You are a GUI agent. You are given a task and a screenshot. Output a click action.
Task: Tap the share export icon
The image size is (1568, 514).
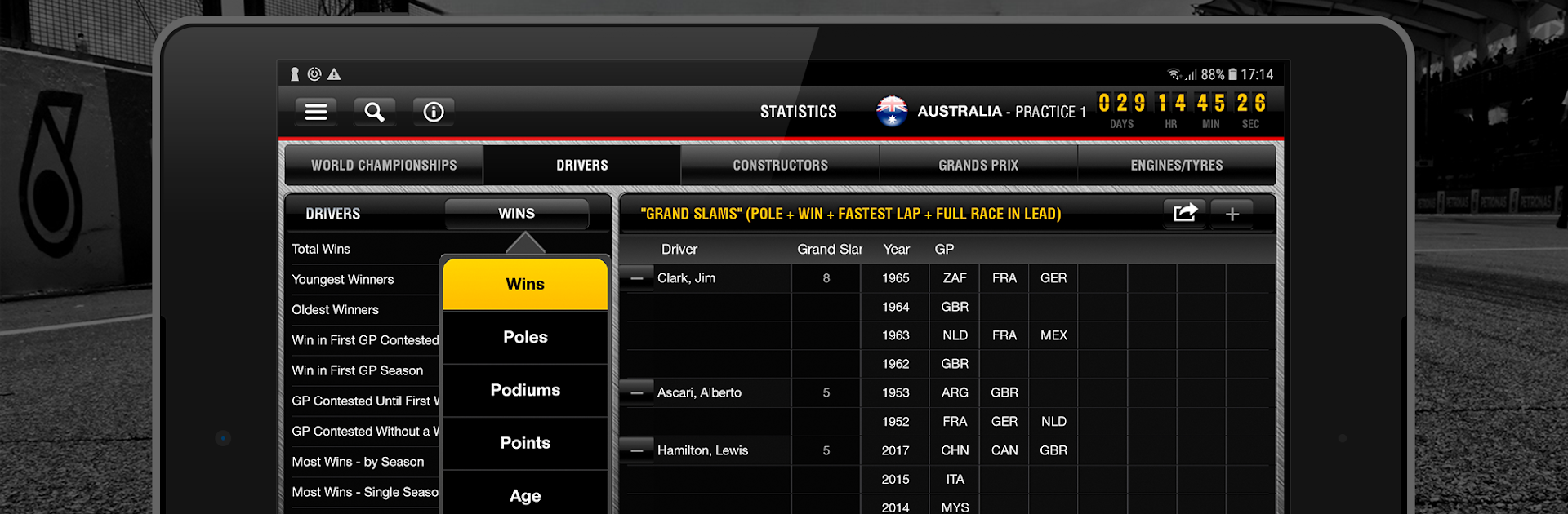coord(1184,214)
